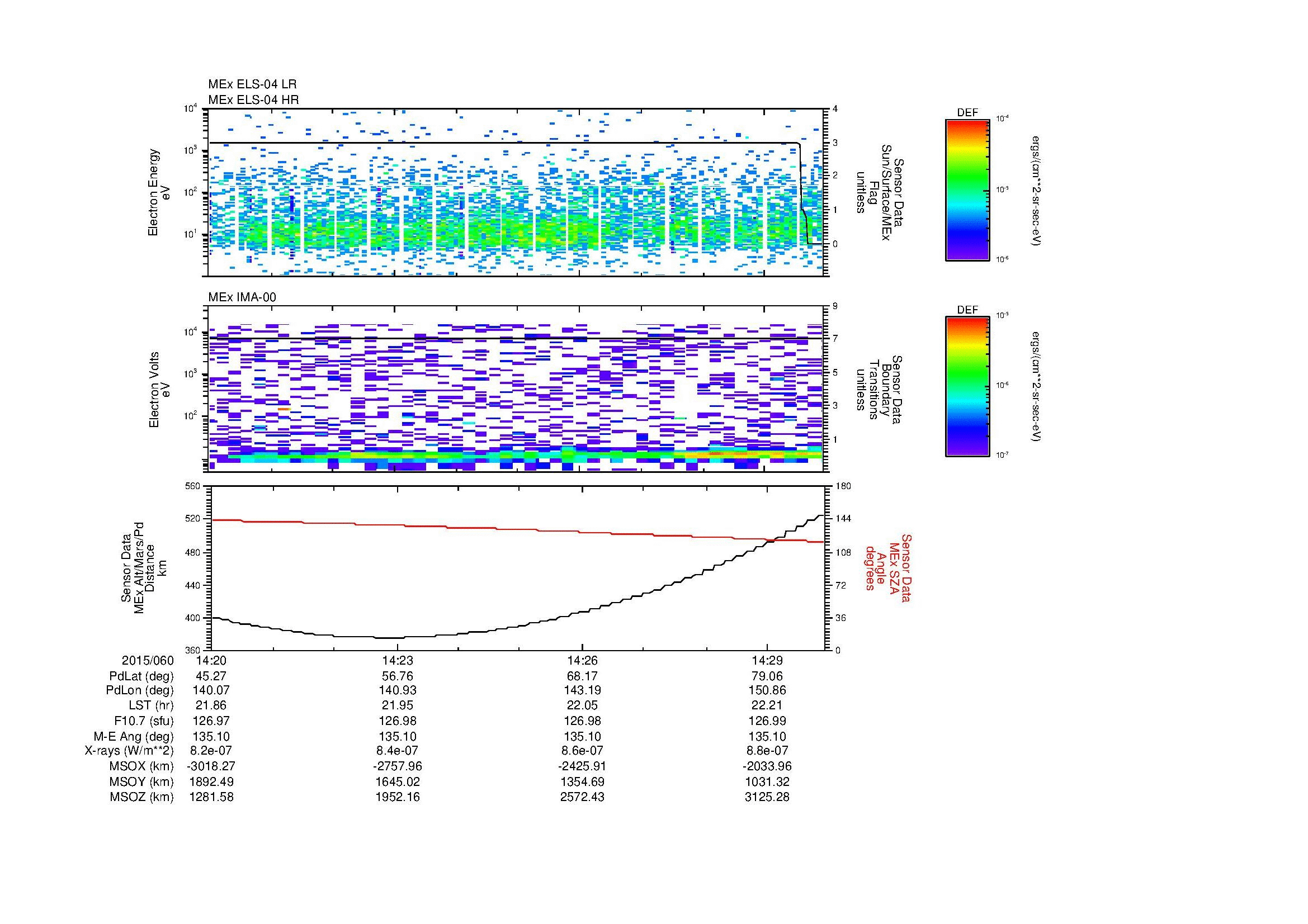Image resolution: width=1308 pixels, height=924 pixels.
Task: Click the MSOY value 1645.02
Action: [397, 781]
